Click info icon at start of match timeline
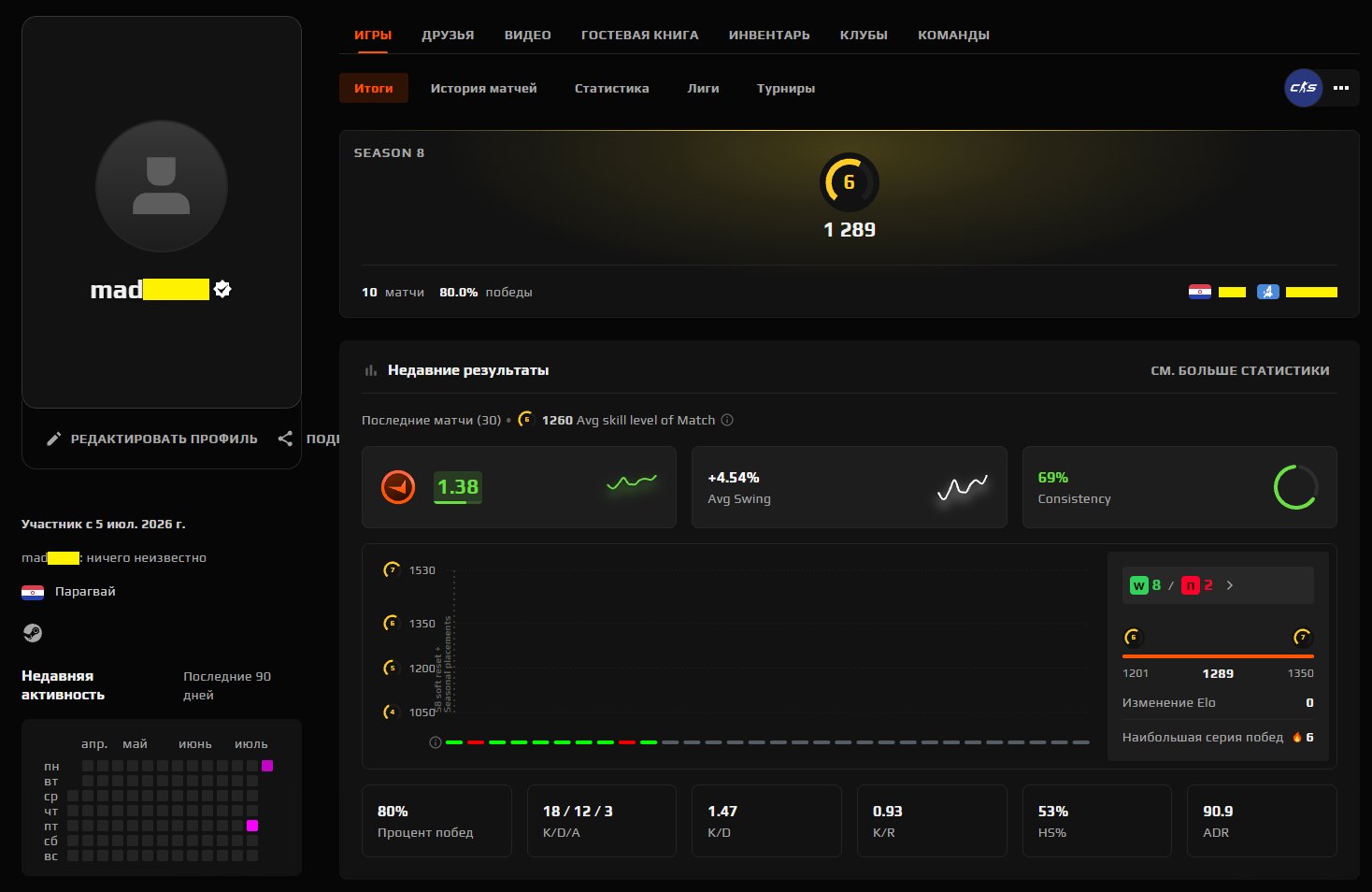 coord(436,742)
